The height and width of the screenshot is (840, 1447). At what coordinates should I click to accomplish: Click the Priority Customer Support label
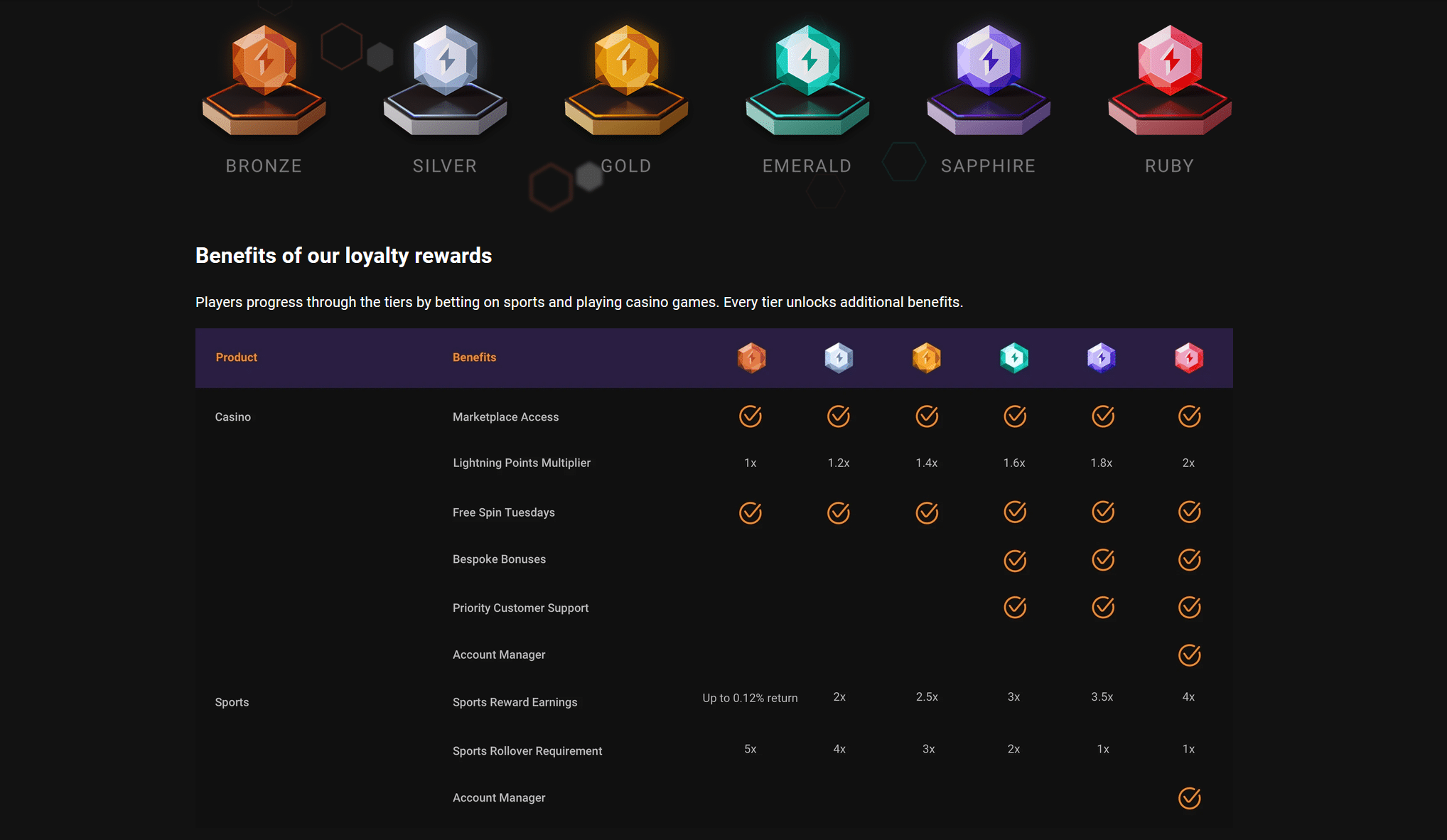pos(520,608)
